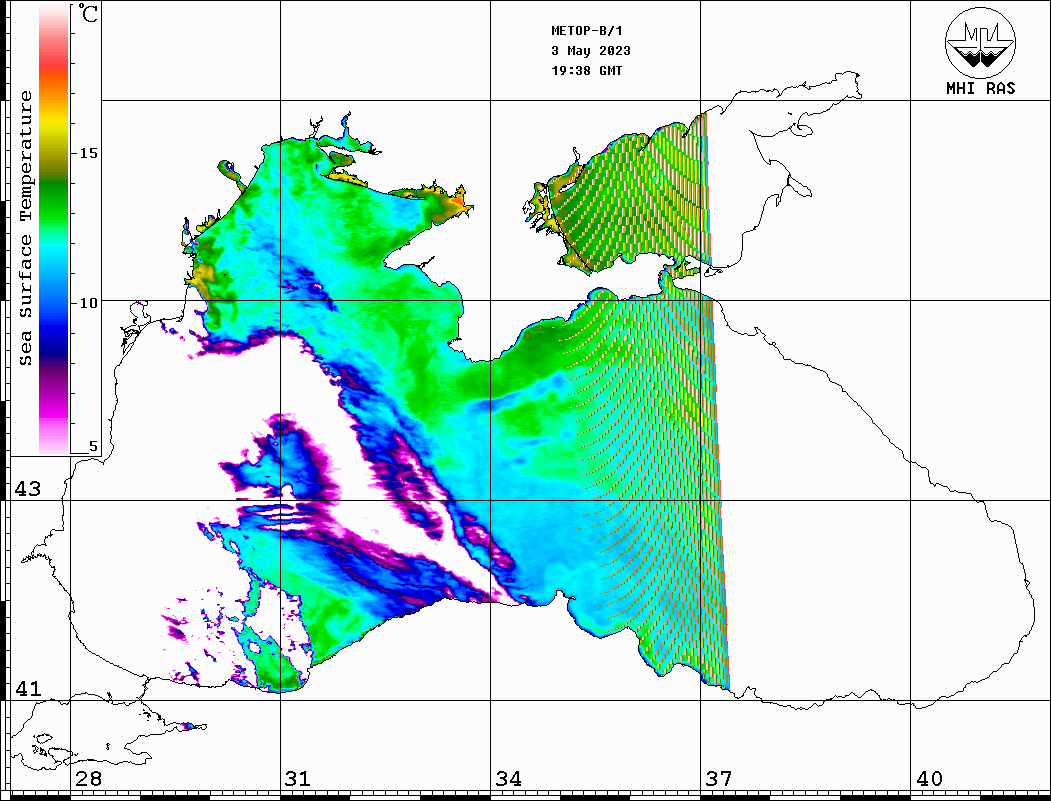Click the 'MHI RAS' text label
Screen dimensions: 1051x801
click(x=980, y=88)
